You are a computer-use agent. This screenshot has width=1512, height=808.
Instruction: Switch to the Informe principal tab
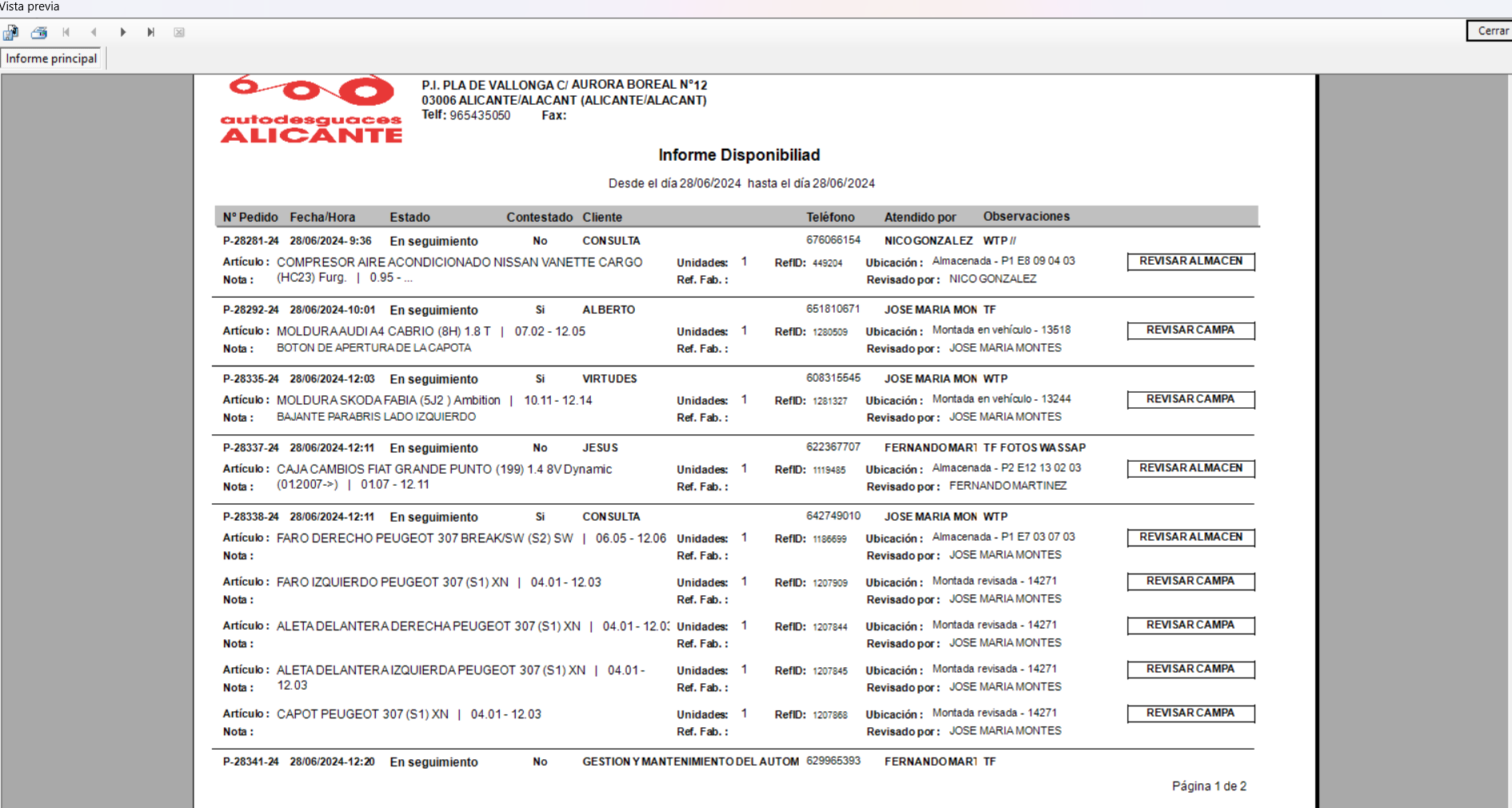click(51, 58)
